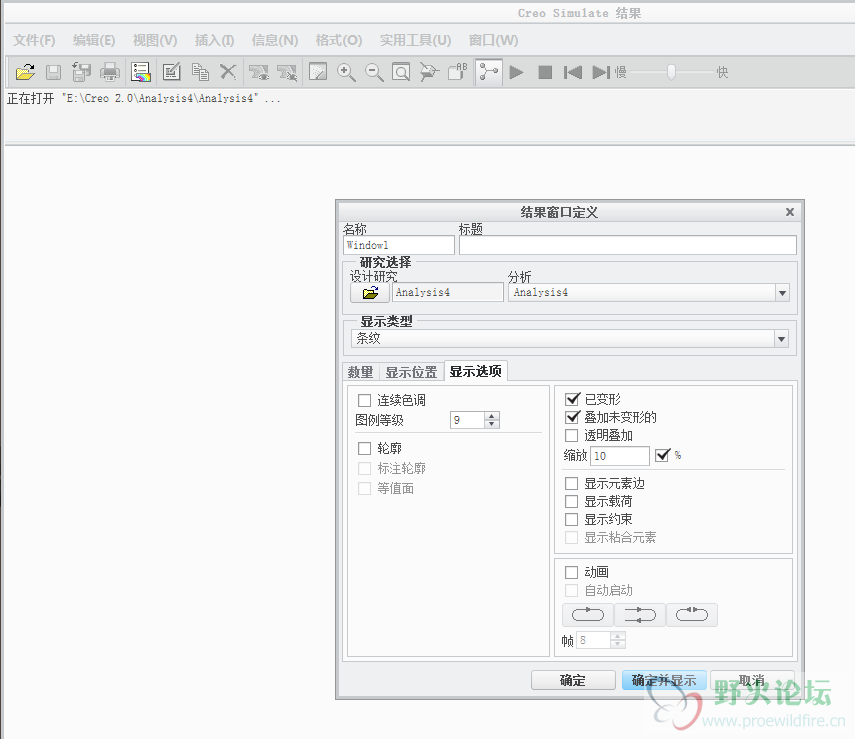Screen dimensions: 855x739
Task: Click the Refit zoom-to-window icon
Action: point(401,72)
